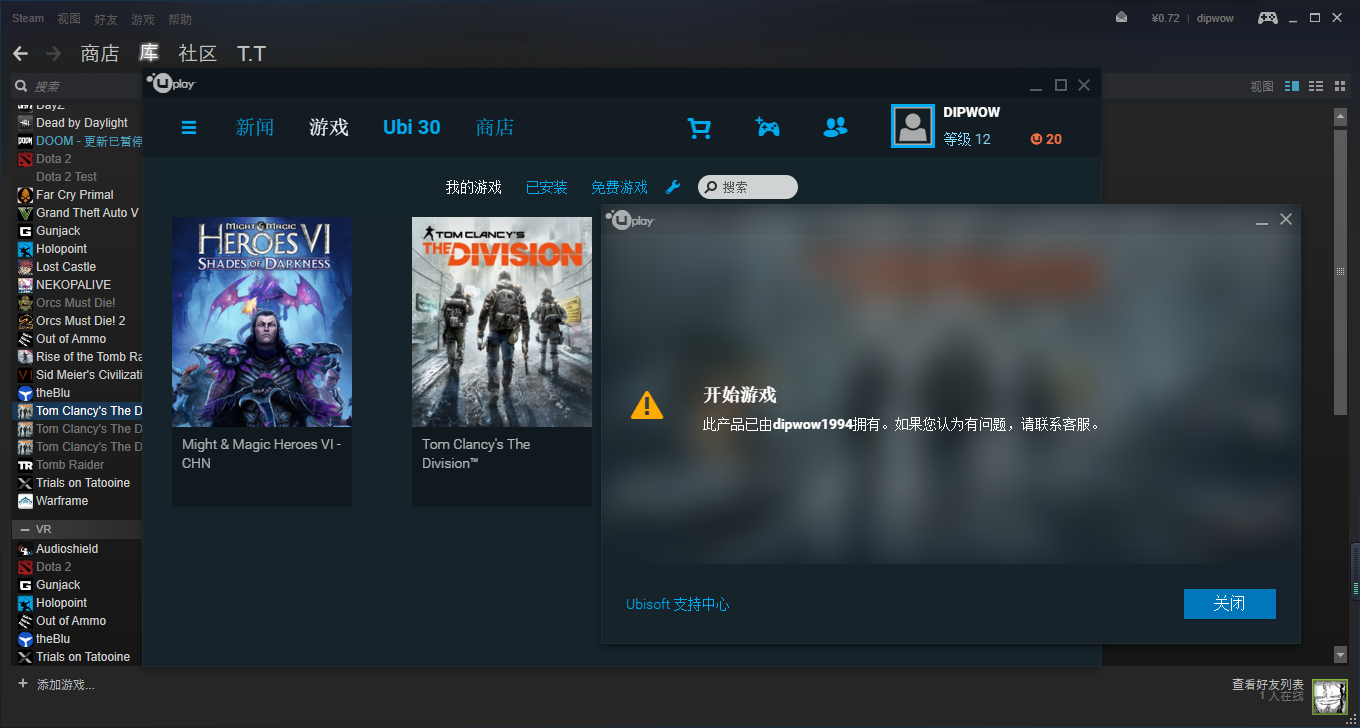
Task: Click Steam's right scrollbar down arrow
Action: point(1341,655)
